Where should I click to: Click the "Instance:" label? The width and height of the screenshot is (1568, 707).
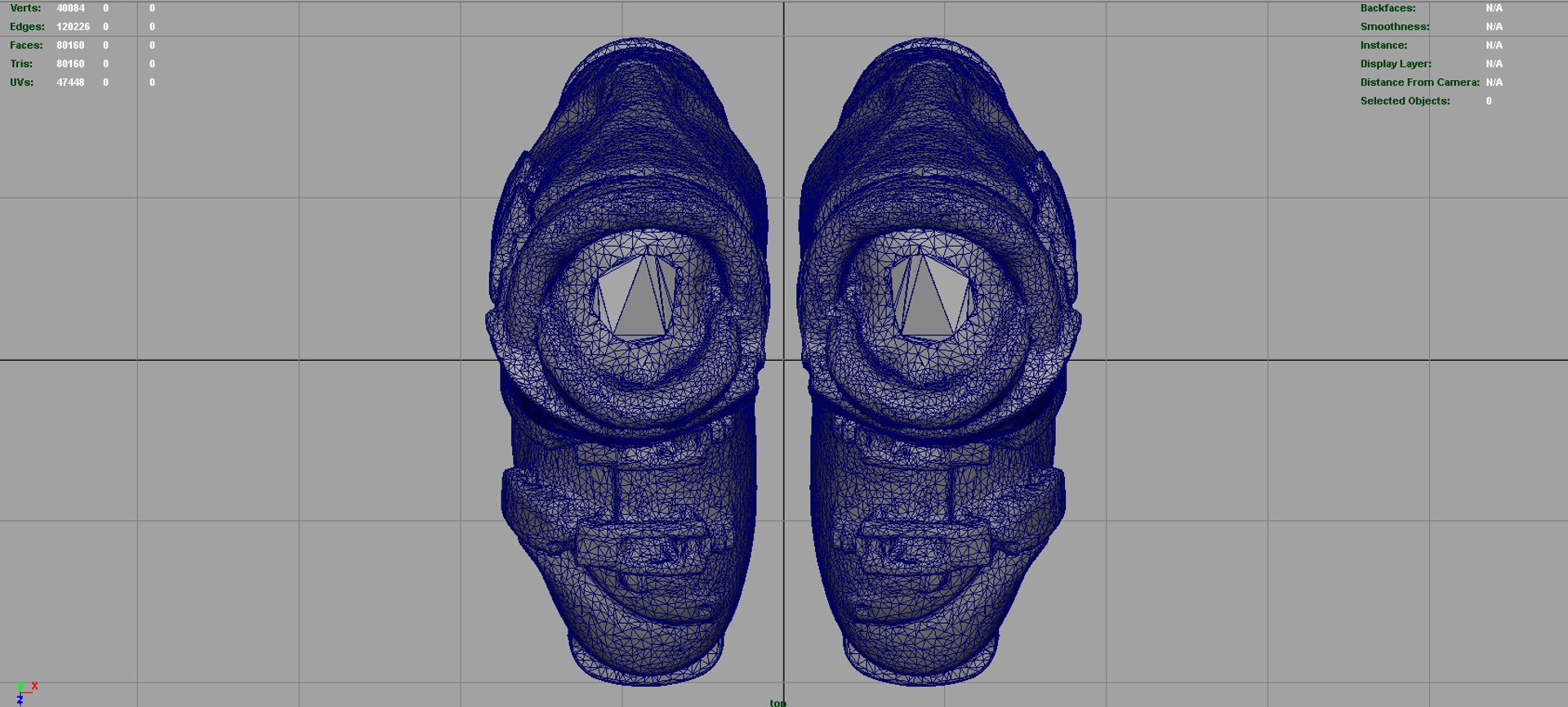(x=1383, y=46)
